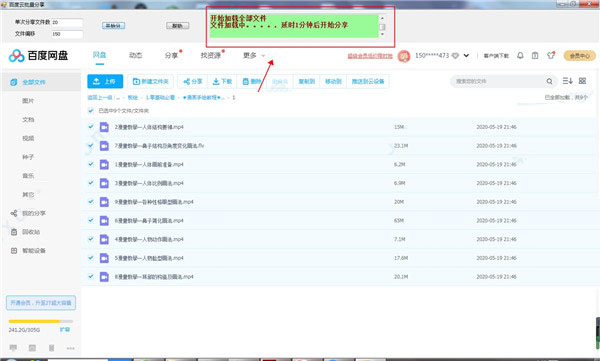Uncheck the 6.2M file starting with 1
Viewport: 600px width, 361px height.
tap(91, 164)
